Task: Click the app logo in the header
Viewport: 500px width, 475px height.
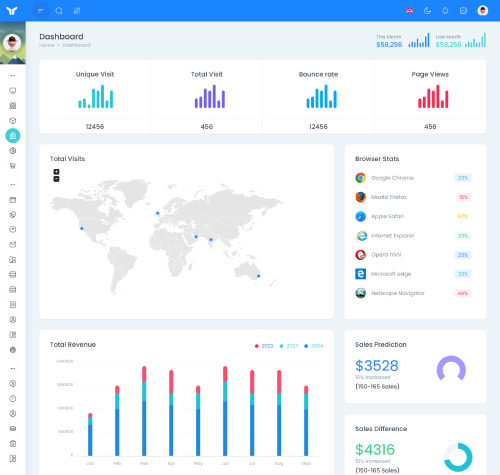Action: [12, 11]
